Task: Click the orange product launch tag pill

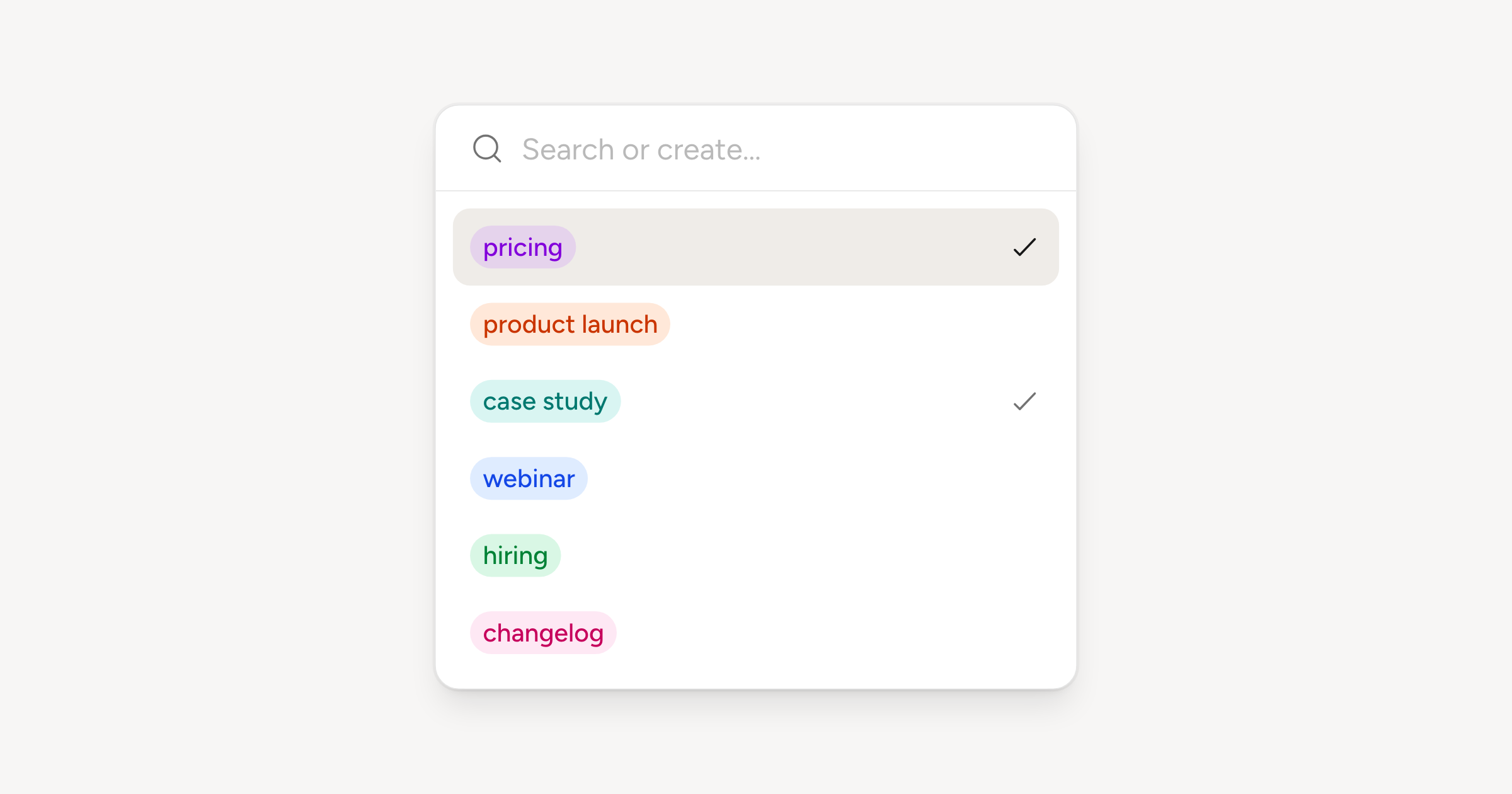Action: 570,325
